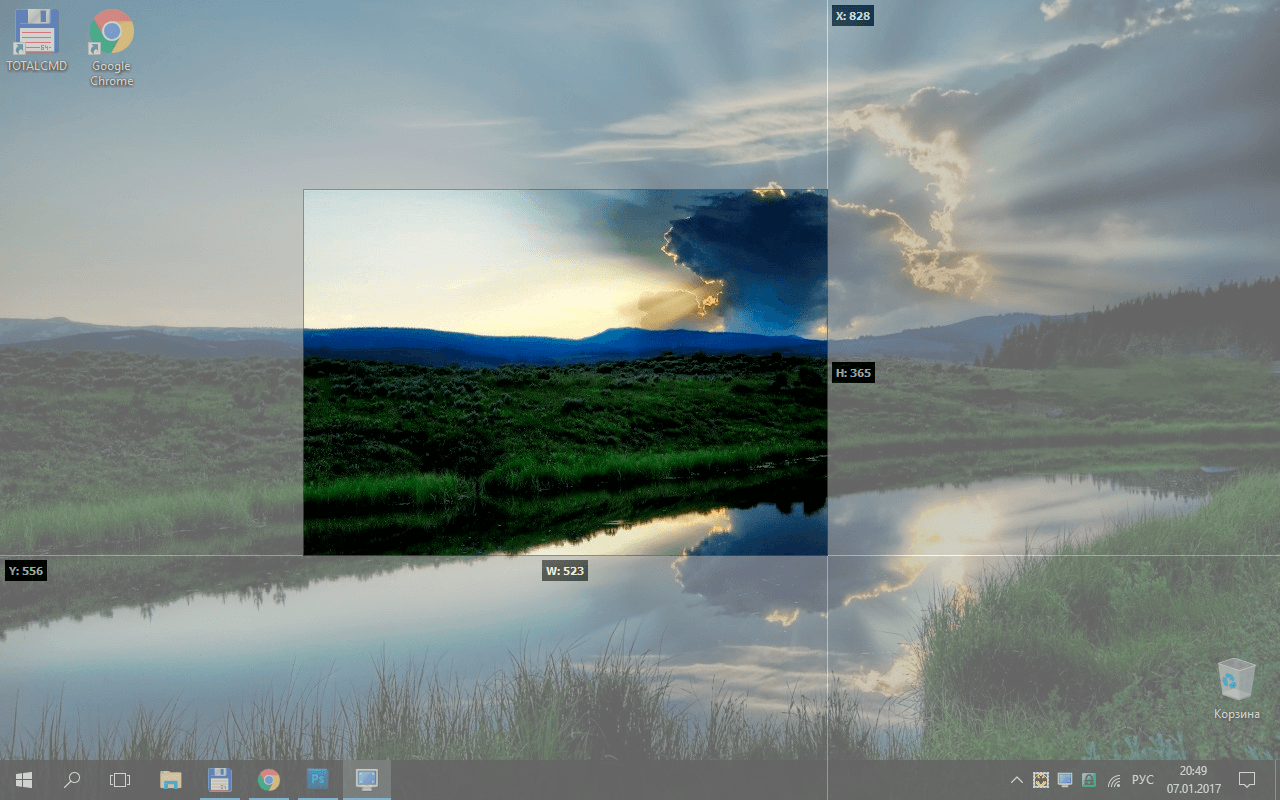The image size is (1280, 800).
Task: Switch to Chrome in the taskbar
Action: tap(268, 780)
